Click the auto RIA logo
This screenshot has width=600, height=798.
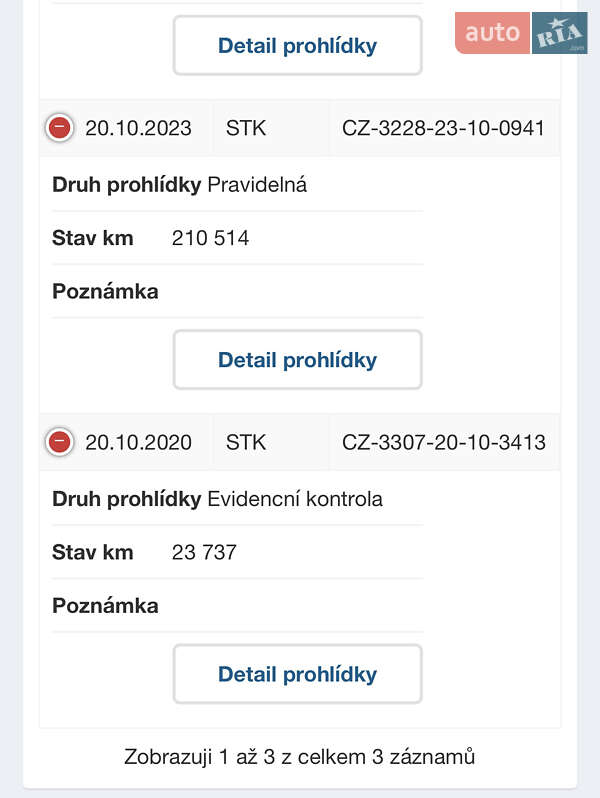521,33
